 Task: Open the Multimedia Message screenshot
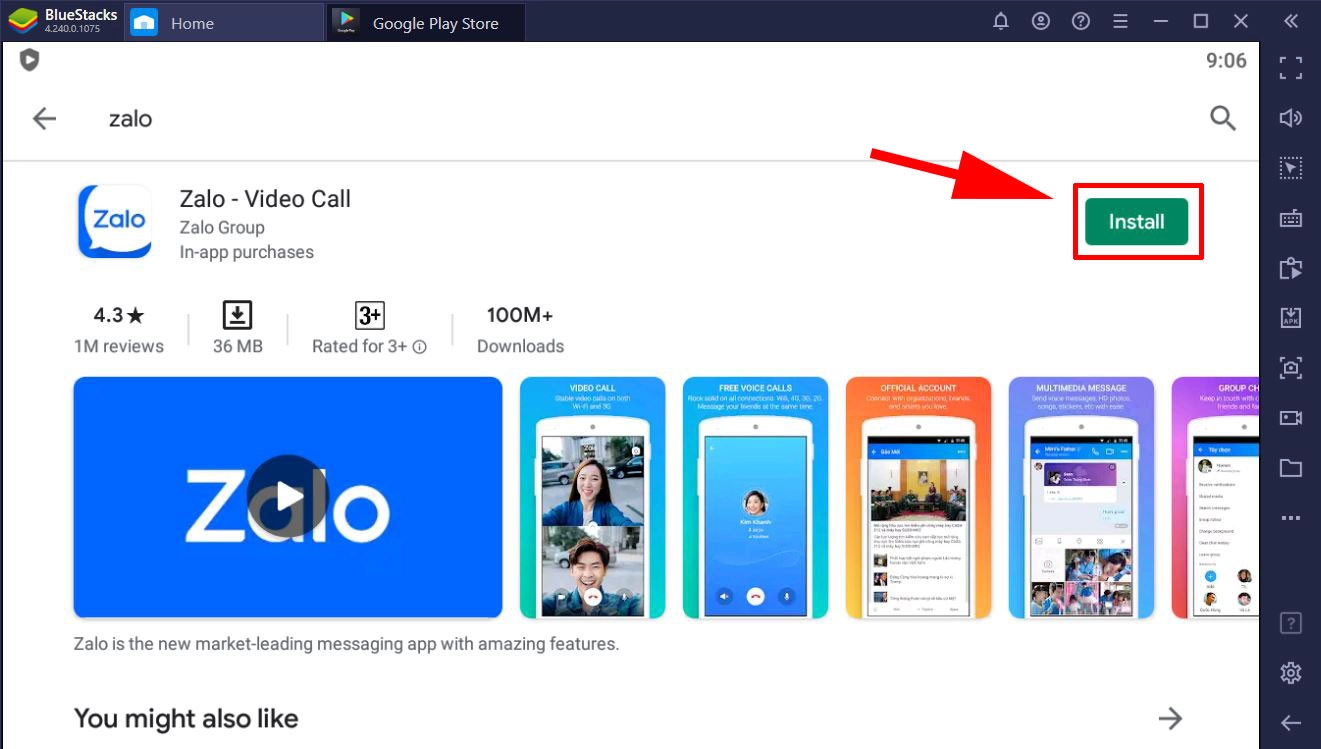(1081, 497)
